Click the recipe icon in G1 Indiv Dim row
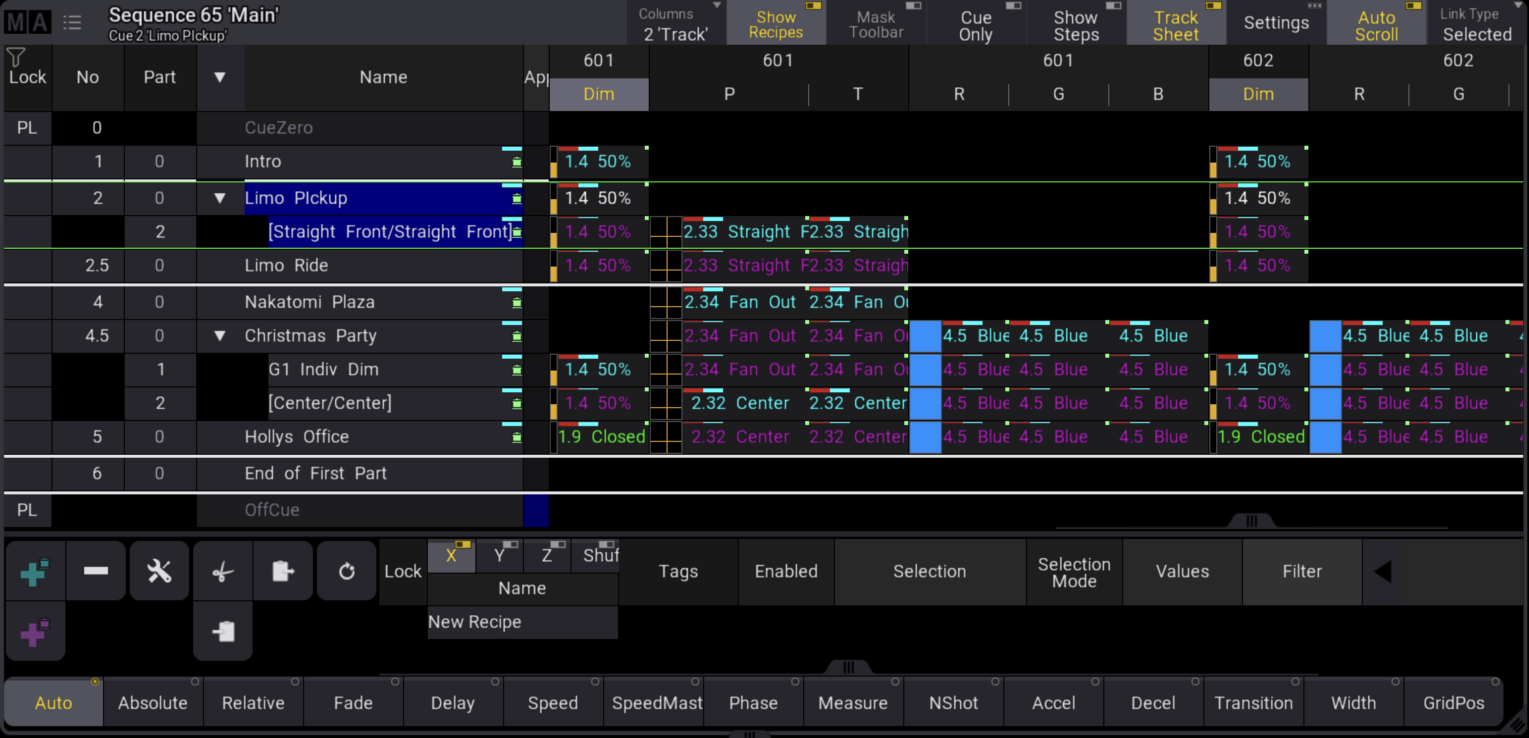This screenshot has height=738, width=1529. [x=516, y=370]
